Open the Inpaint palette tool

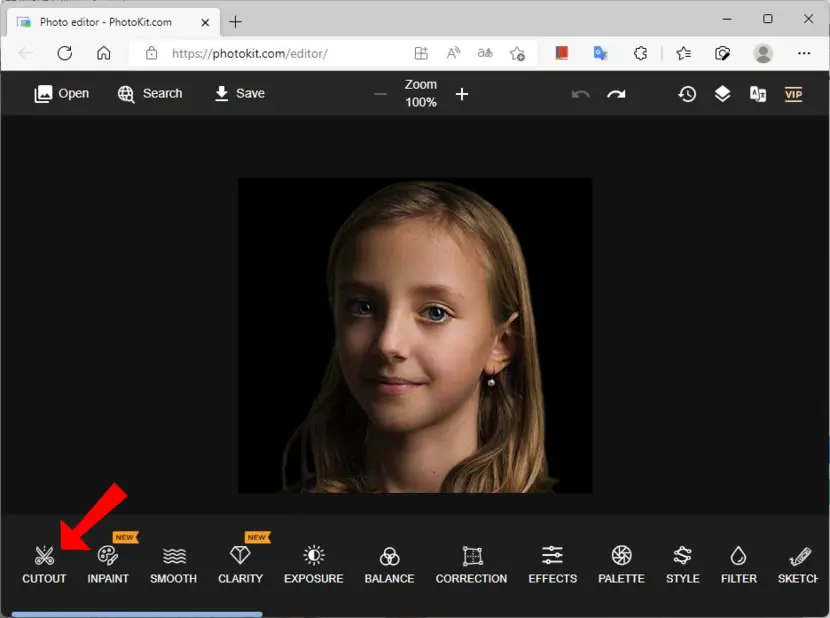pyautogui.click(x=108, y=565)
